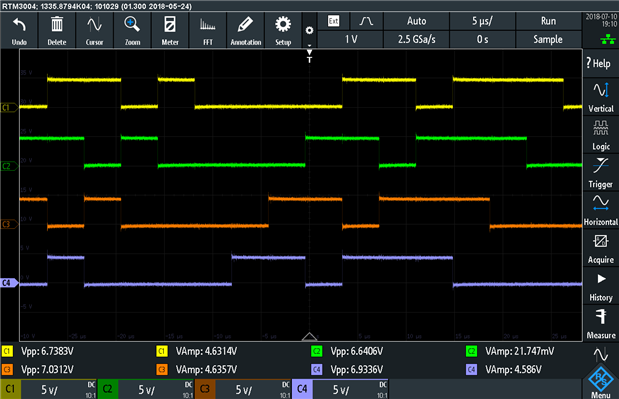
Task: Tap the 2.5 GSa/s sample rate
Action: click(x=416, y=39)
